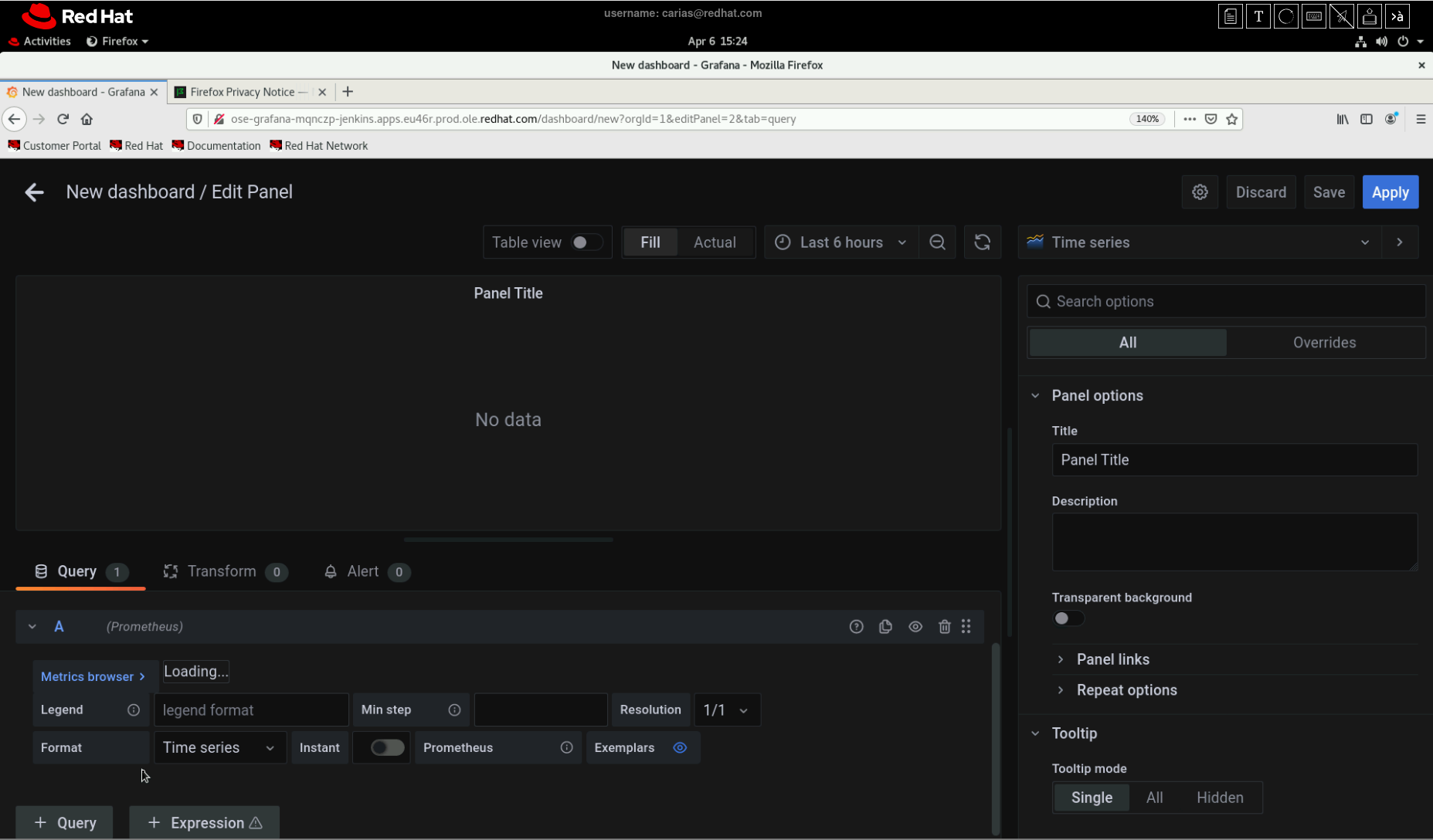Click the Legend info icon
The width and height of the screenshot is (1433, 840).
point(134,710)
